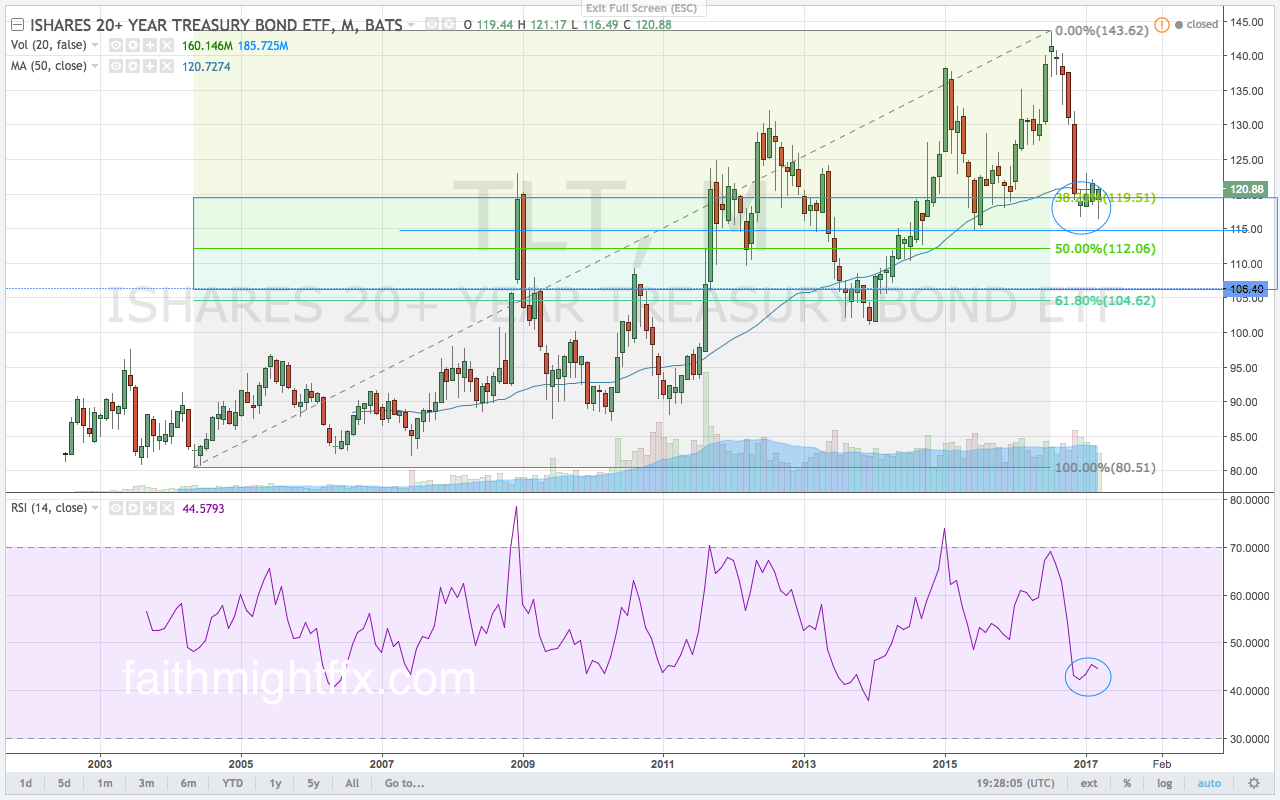
Task: Click the 70.0000 label on RSI scale
Action: pyautogui.click(x=1251, y=547)
